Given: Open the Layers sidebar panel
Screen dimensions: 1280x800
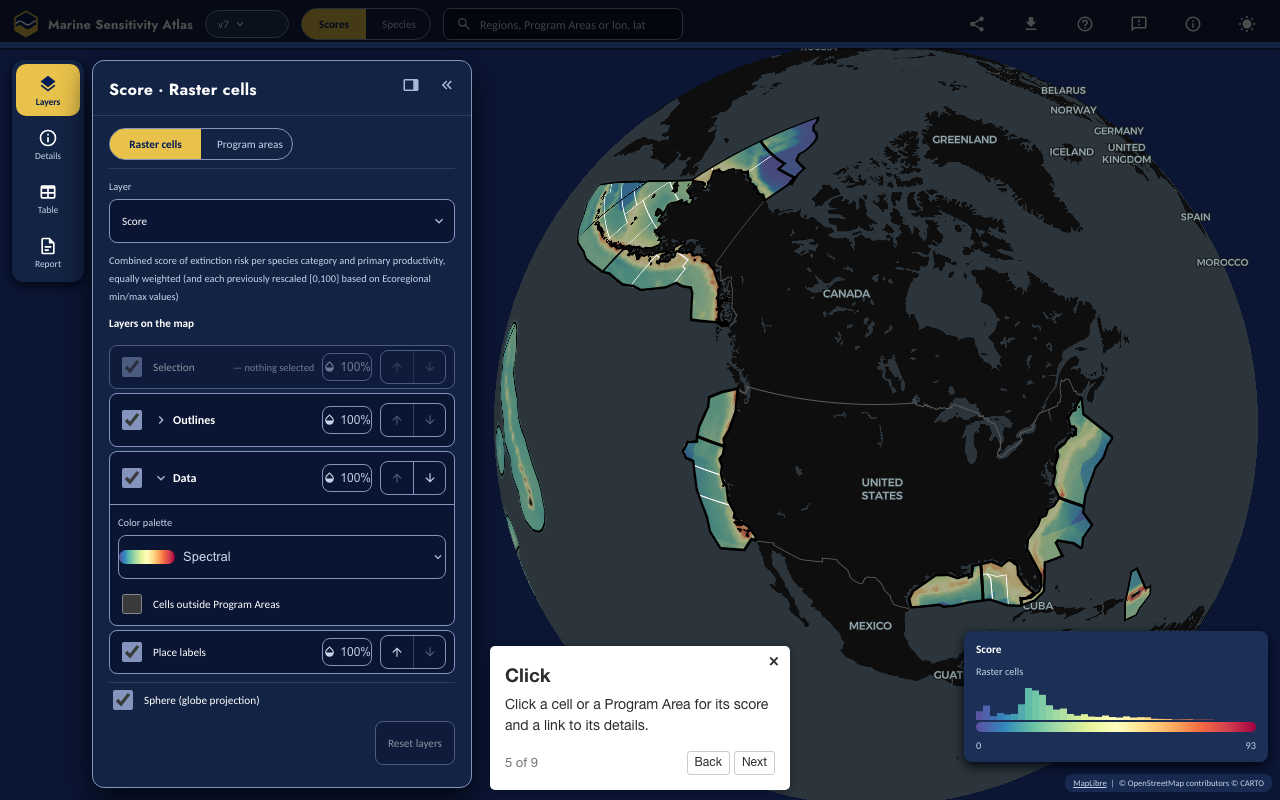Looking at the screenshot, I should coord(48,90).
